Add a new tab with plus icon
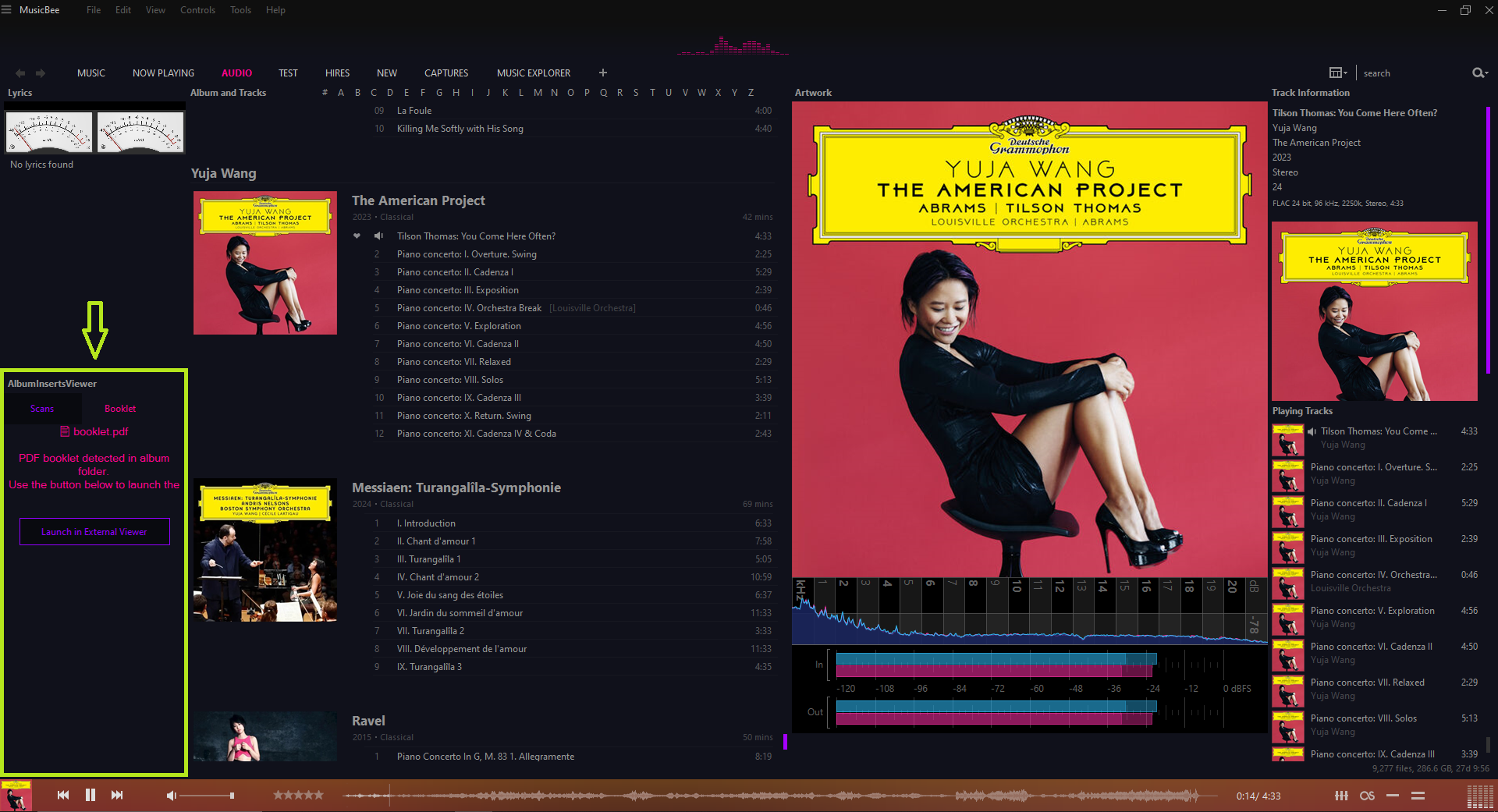This screenshot has height=812, width=1498. [x=603, y=73]
